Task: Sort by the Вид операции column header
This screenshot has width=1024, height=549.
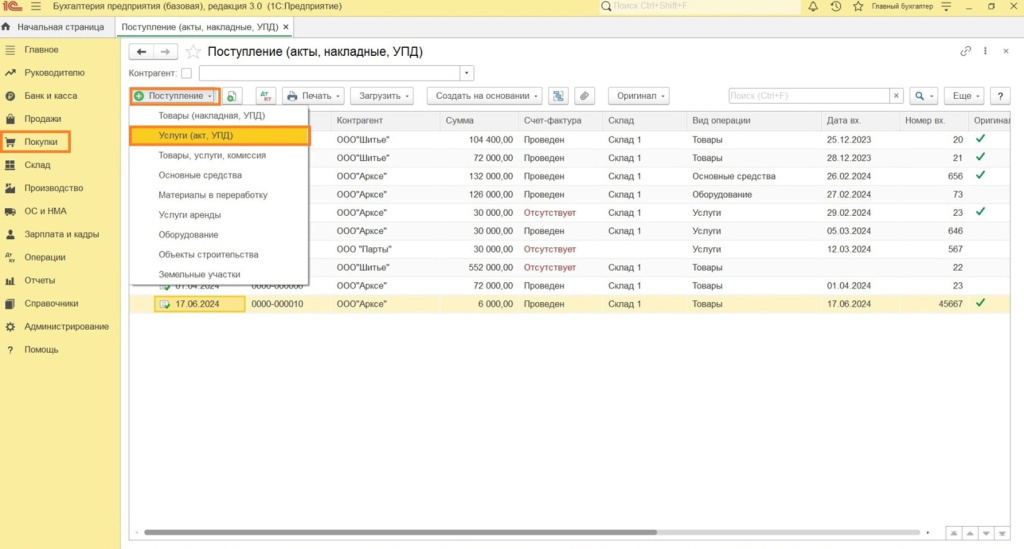Action: (x=753, y=121)
